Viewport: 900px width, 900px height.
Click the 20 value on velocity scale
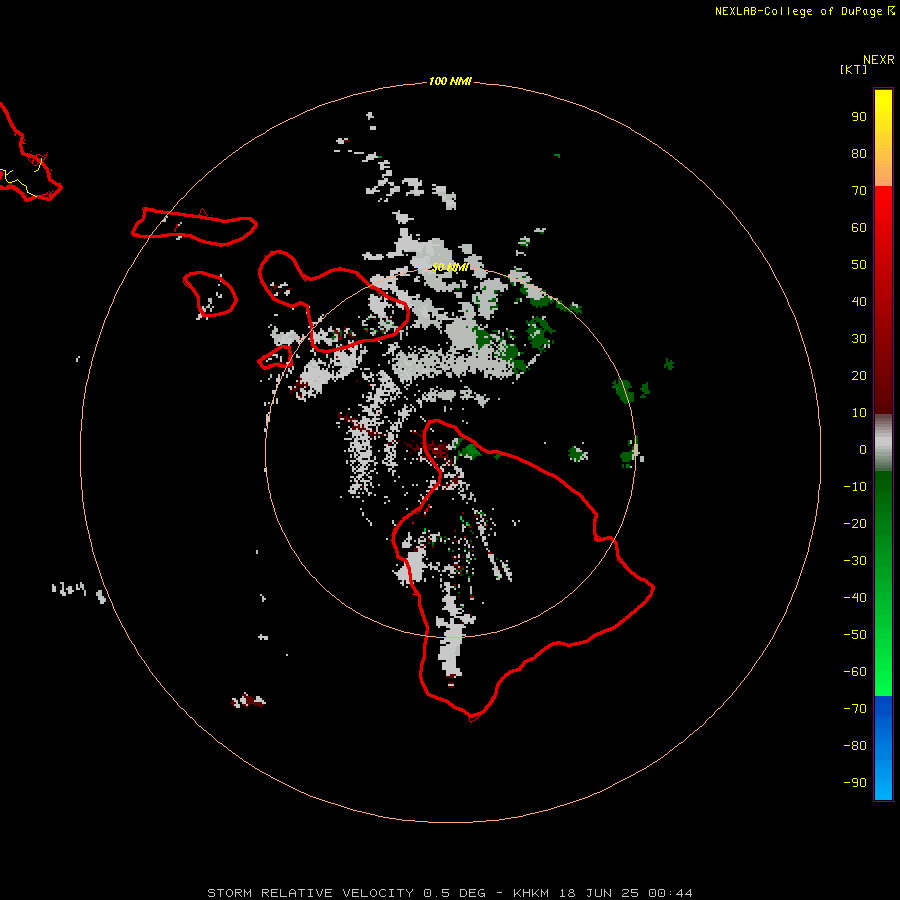coord(859,375)
